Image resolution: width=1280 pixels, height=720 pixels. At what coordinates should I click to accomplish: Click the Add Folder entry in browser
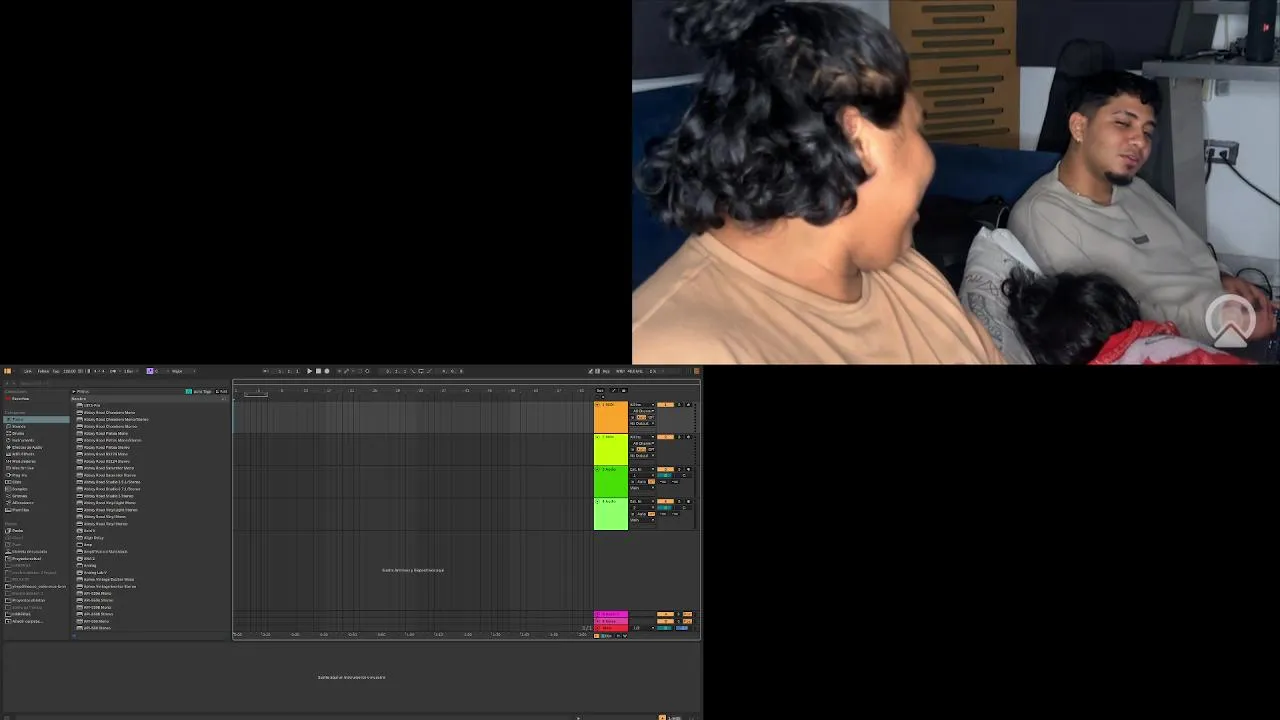(37, 621)
